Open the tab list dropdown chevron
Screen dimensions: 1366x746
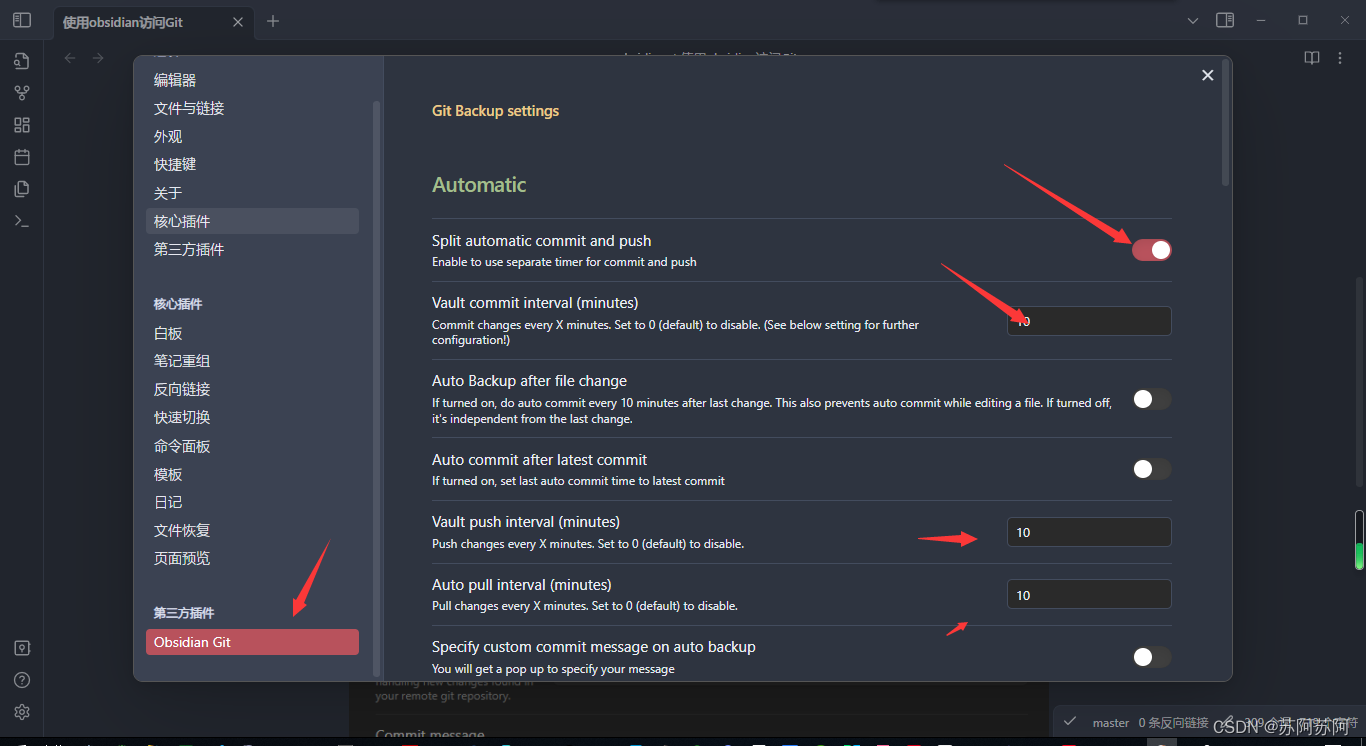[x=1193, y=20]
